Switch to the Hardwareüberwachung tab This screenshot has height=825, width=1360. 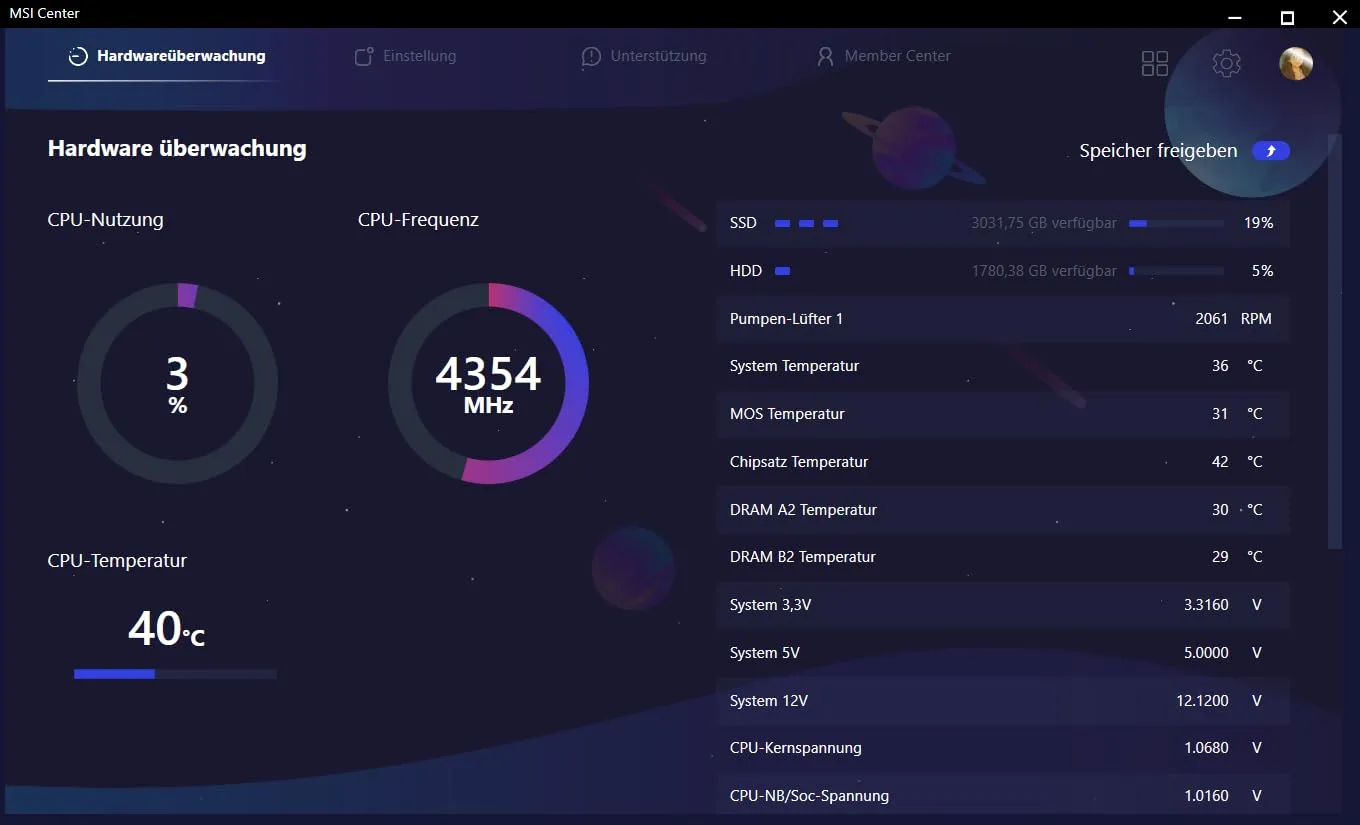166,56
